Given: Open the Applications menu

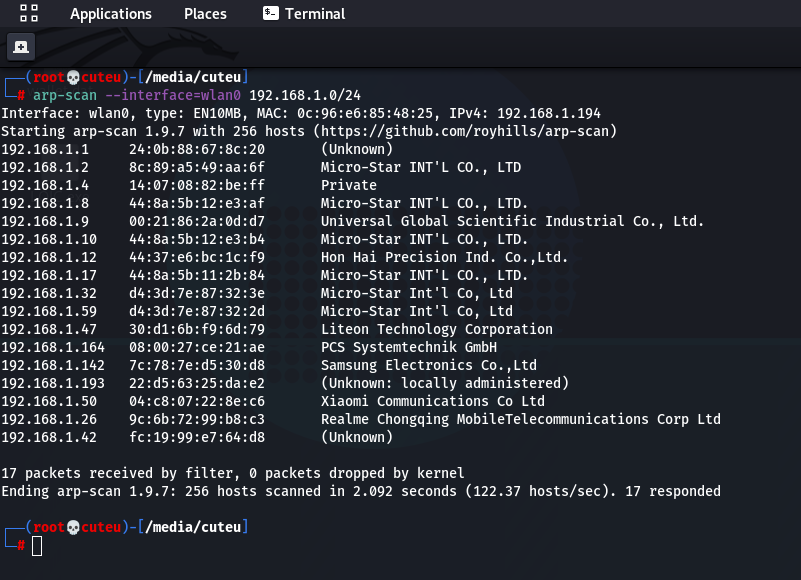Looking at the screenshot, I should pyautogui.click(x=110, y=14).
